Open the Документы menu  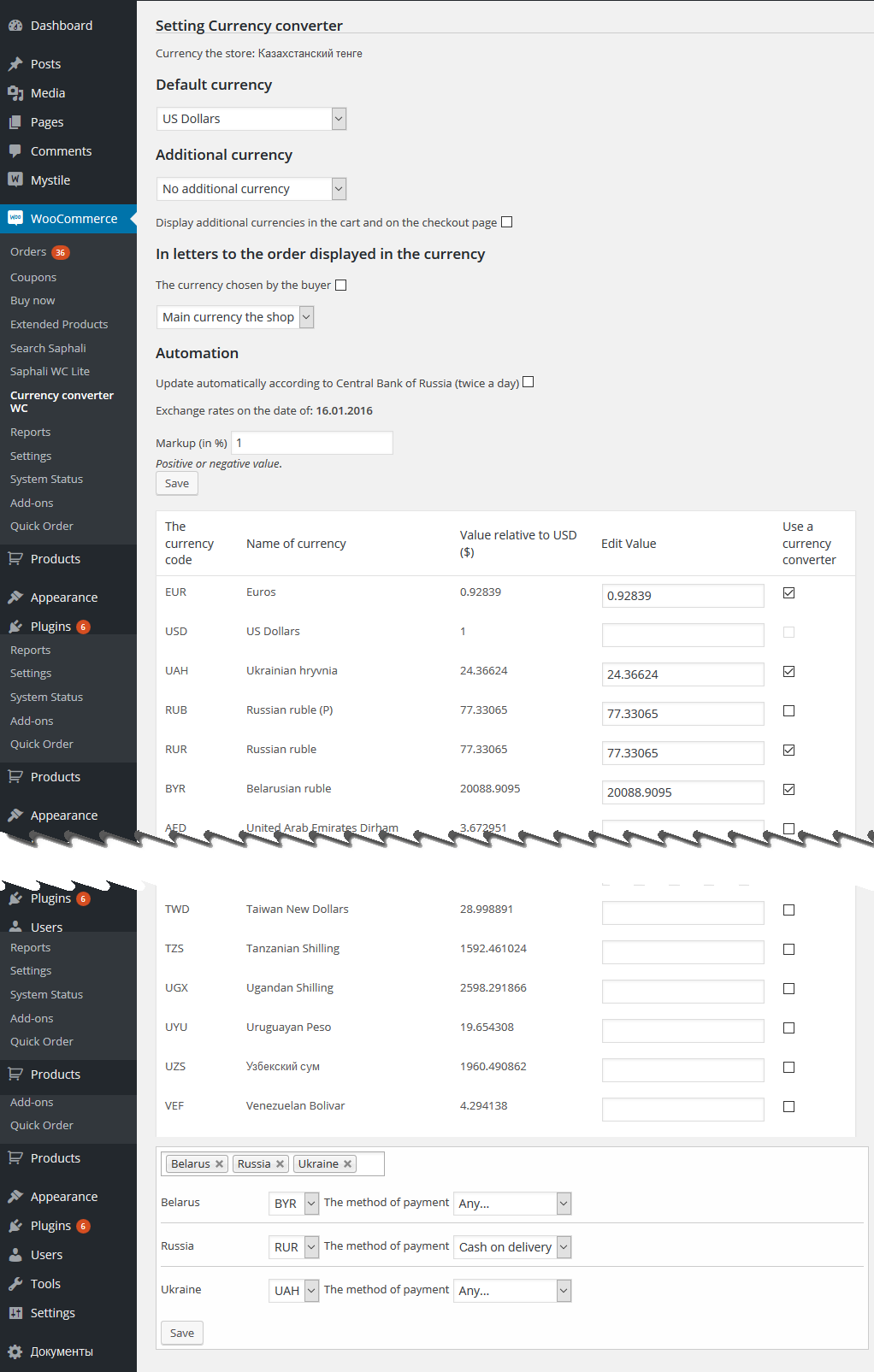tap(62, 1351)
